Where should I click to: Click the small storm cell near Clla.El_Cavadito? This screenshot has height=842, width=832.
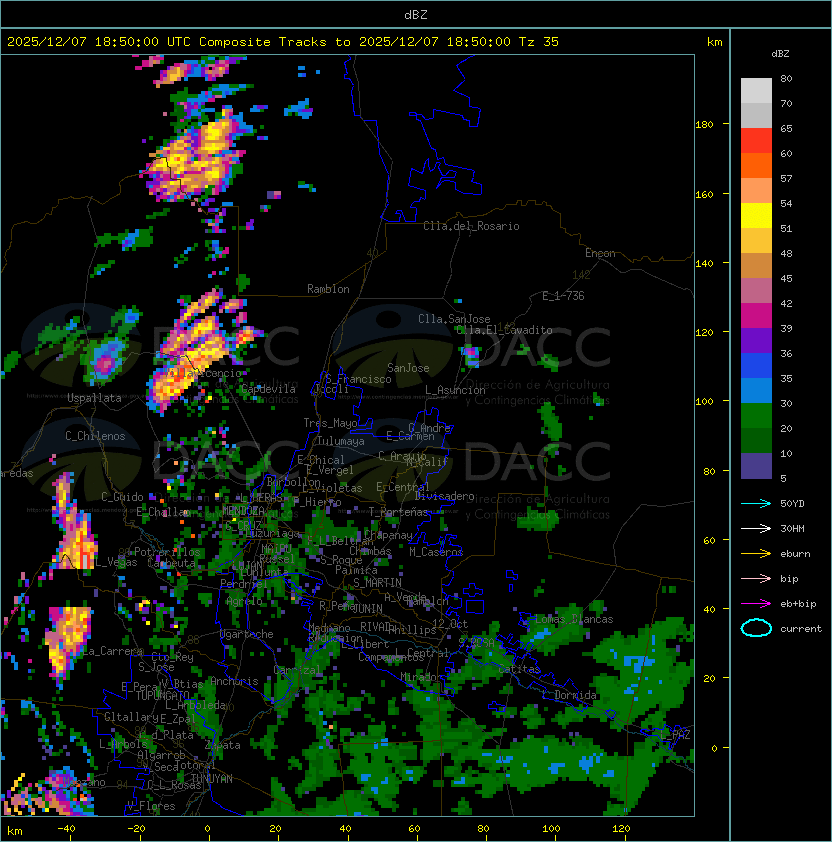pos(472,356)
